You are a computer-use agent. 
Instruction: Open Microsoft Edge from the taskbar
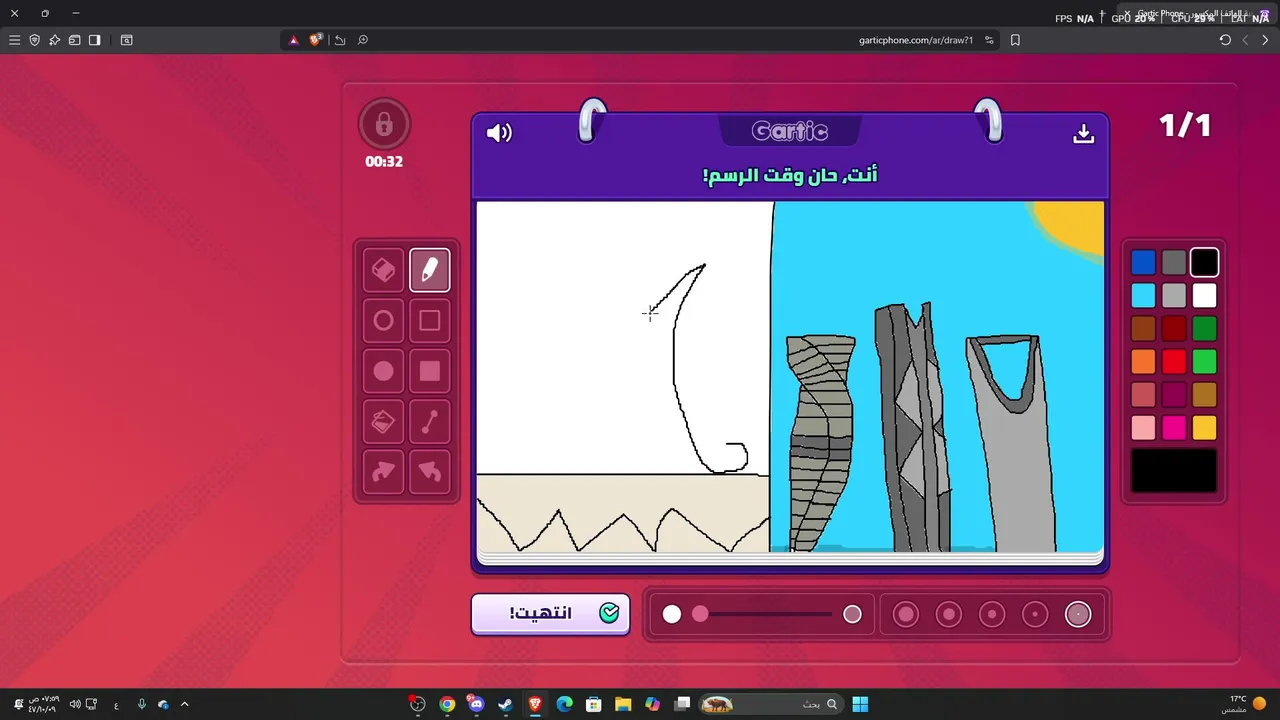click(564, 704)
